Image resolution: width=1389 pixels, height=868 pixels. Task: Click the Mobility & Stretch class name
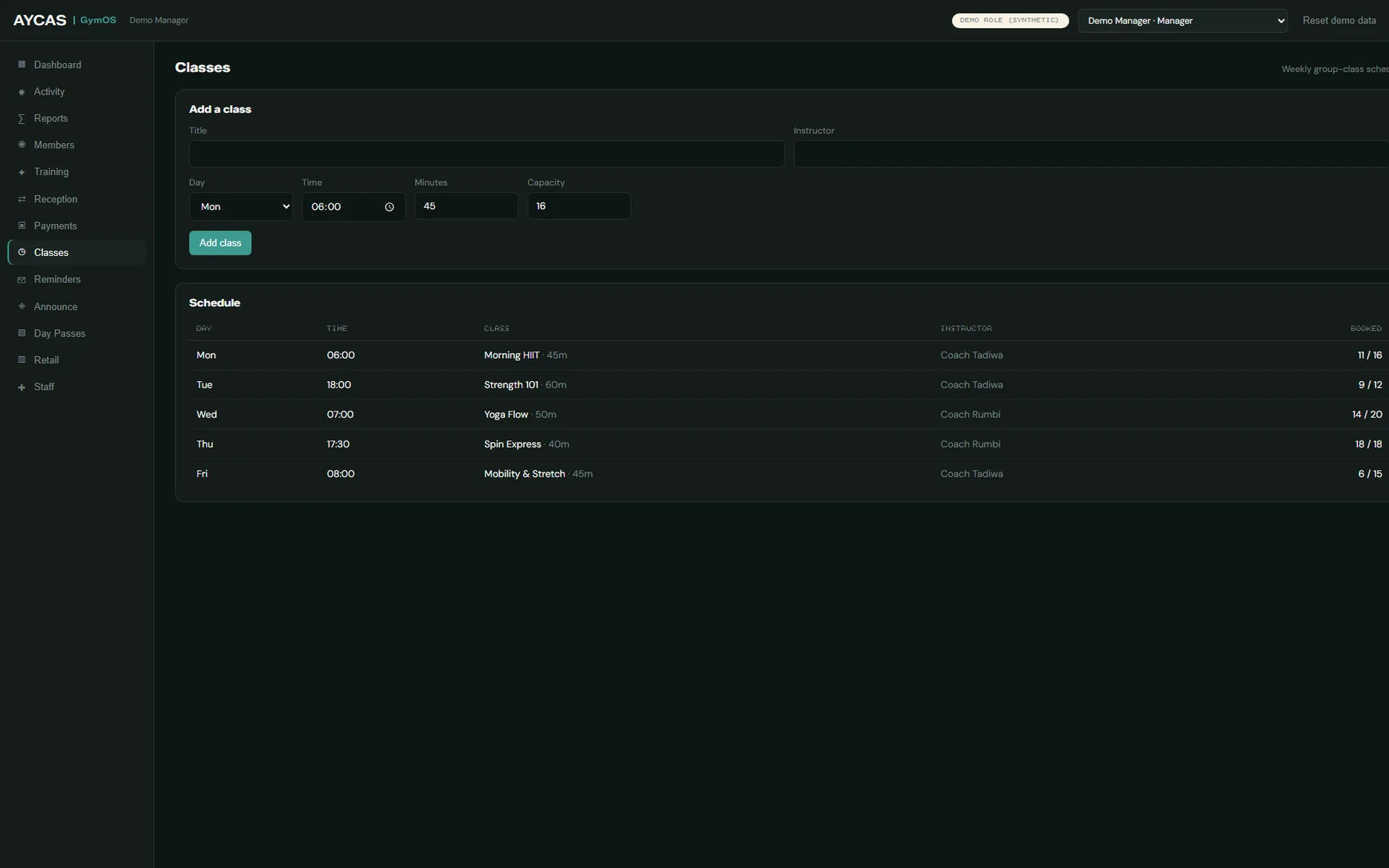pyautogui.click(x=524, y=474)
